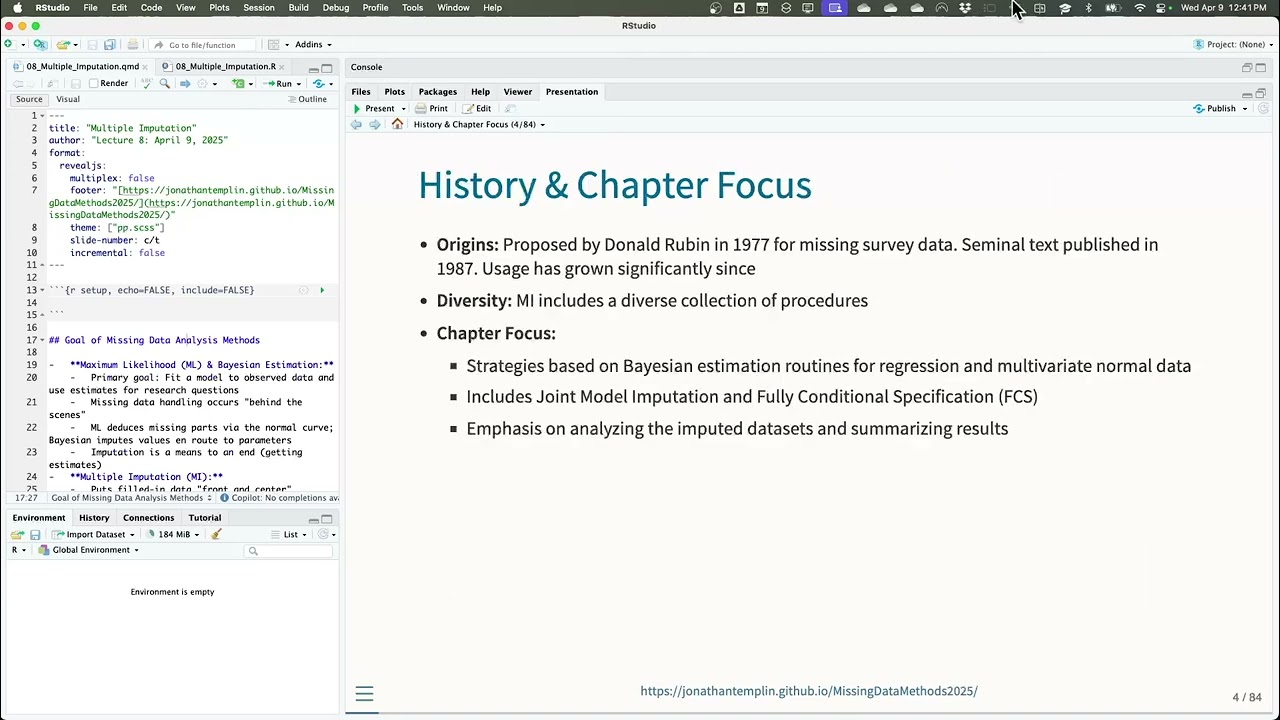Click the Insert code chunk green icon

pyautogui.click(x=238, y=83)
